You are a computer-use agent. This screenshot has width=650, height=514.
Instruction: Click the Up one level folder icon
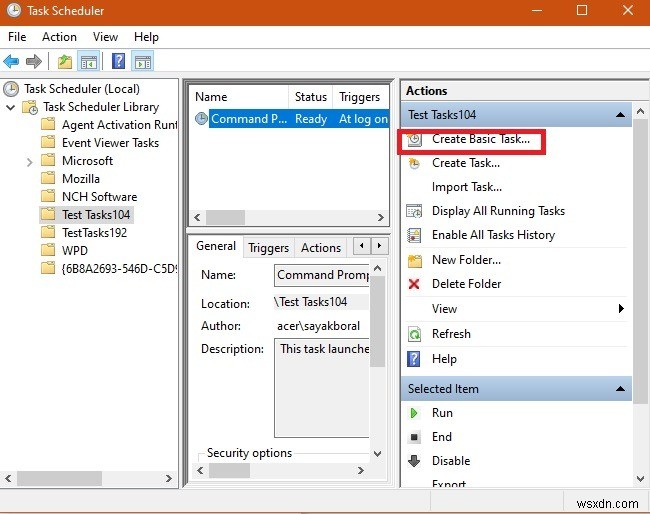[x=65, y=62]
